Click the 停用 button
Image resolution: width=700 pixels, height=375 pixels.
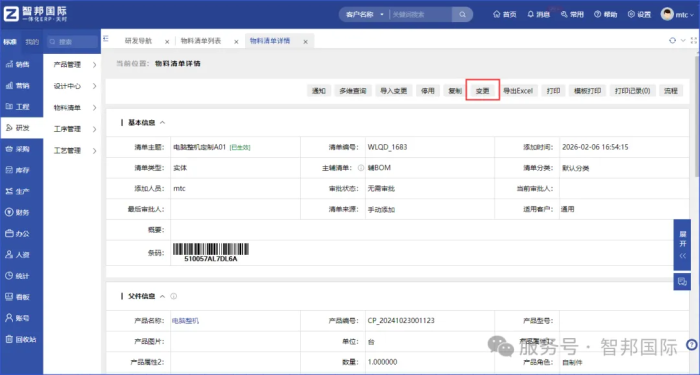pyautogui.click(x=428, y=91)
